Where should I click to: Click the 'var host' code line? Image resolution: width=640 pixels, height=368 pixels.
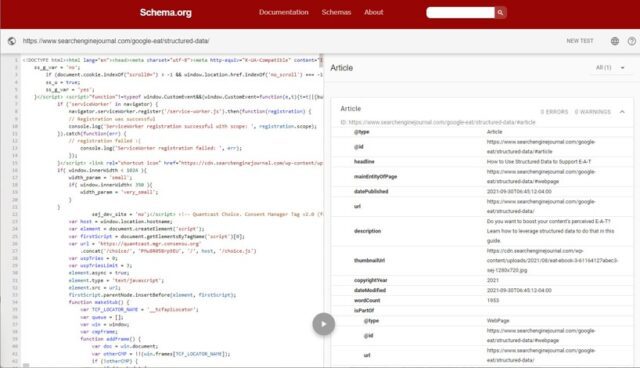coord(120,222)
